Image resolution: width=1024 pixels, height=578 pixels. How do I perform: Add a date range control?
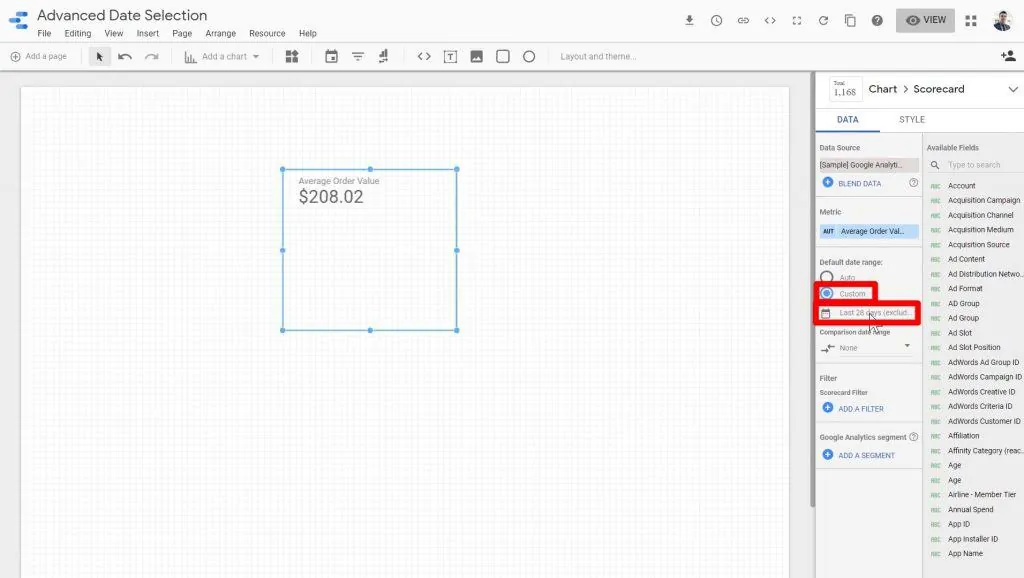point(333,56)
